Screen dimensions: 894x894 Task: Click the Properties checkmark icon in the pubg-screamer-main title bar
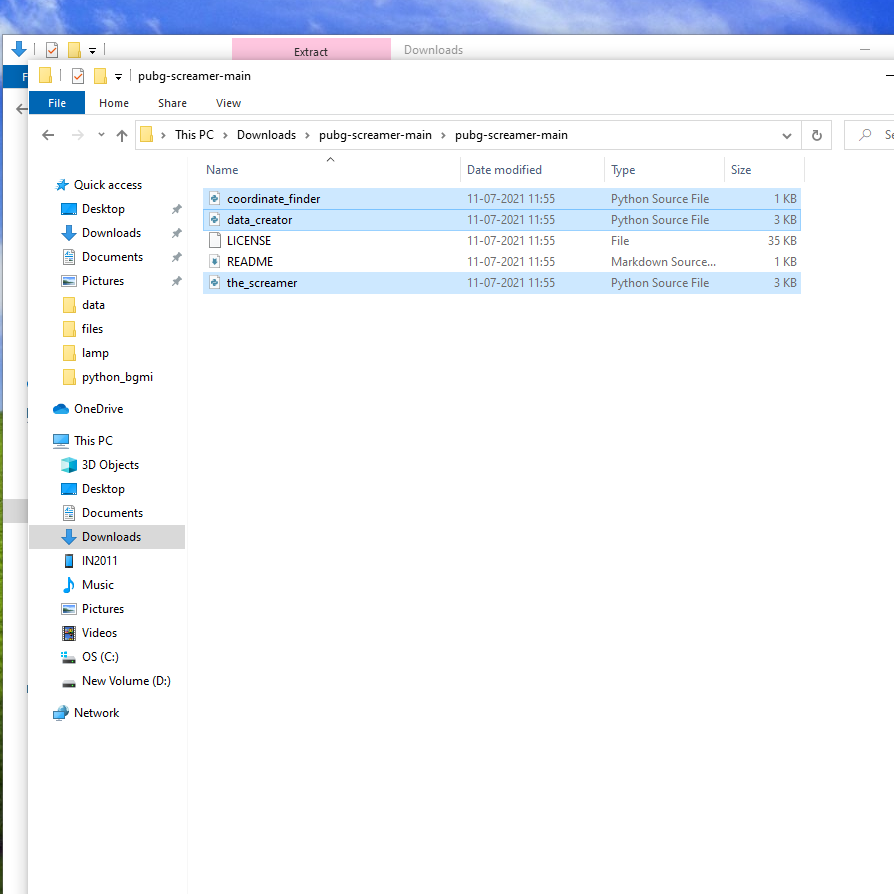pyautogui.click(x=78, y=76)
